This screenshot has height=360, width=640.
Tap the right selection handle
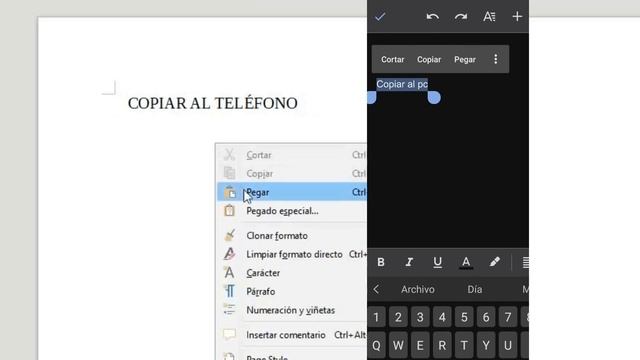(434, 98)
